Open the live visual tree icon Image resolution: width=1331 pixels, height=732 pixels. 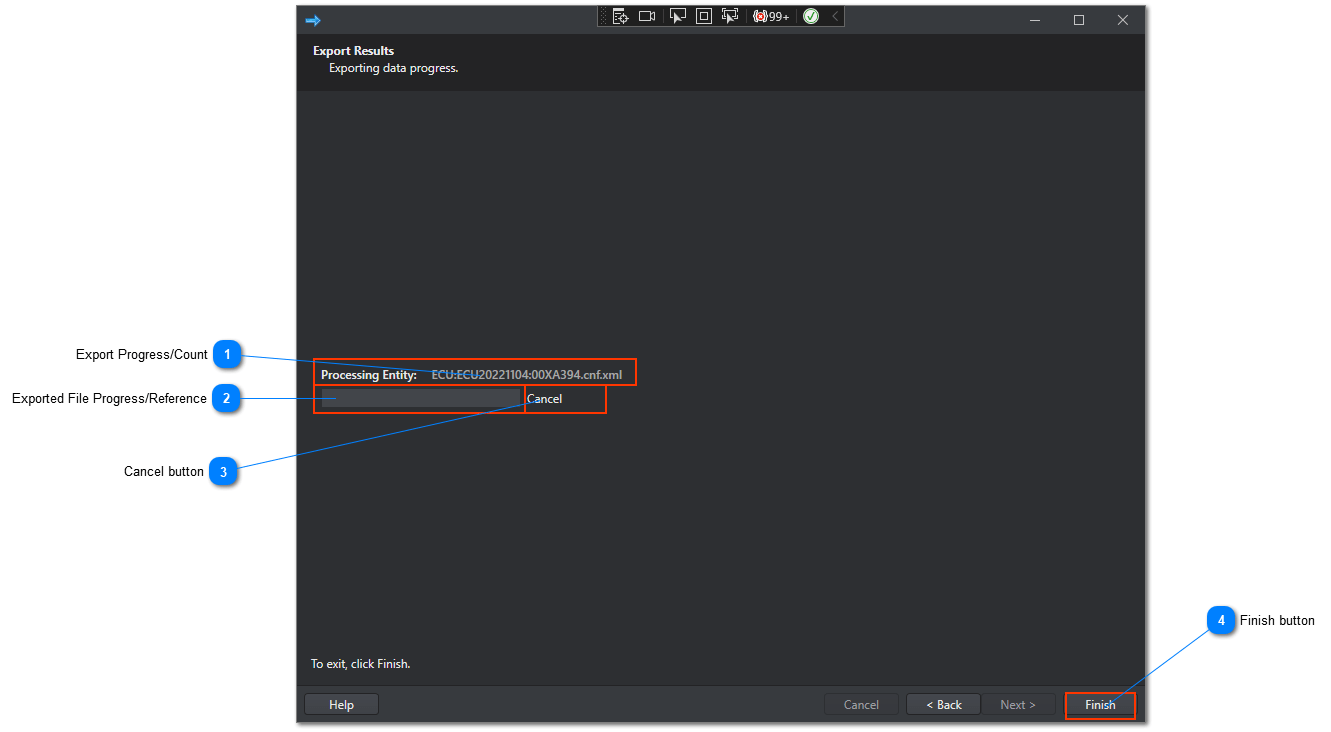pyautogui.click(x=621, y=16)
